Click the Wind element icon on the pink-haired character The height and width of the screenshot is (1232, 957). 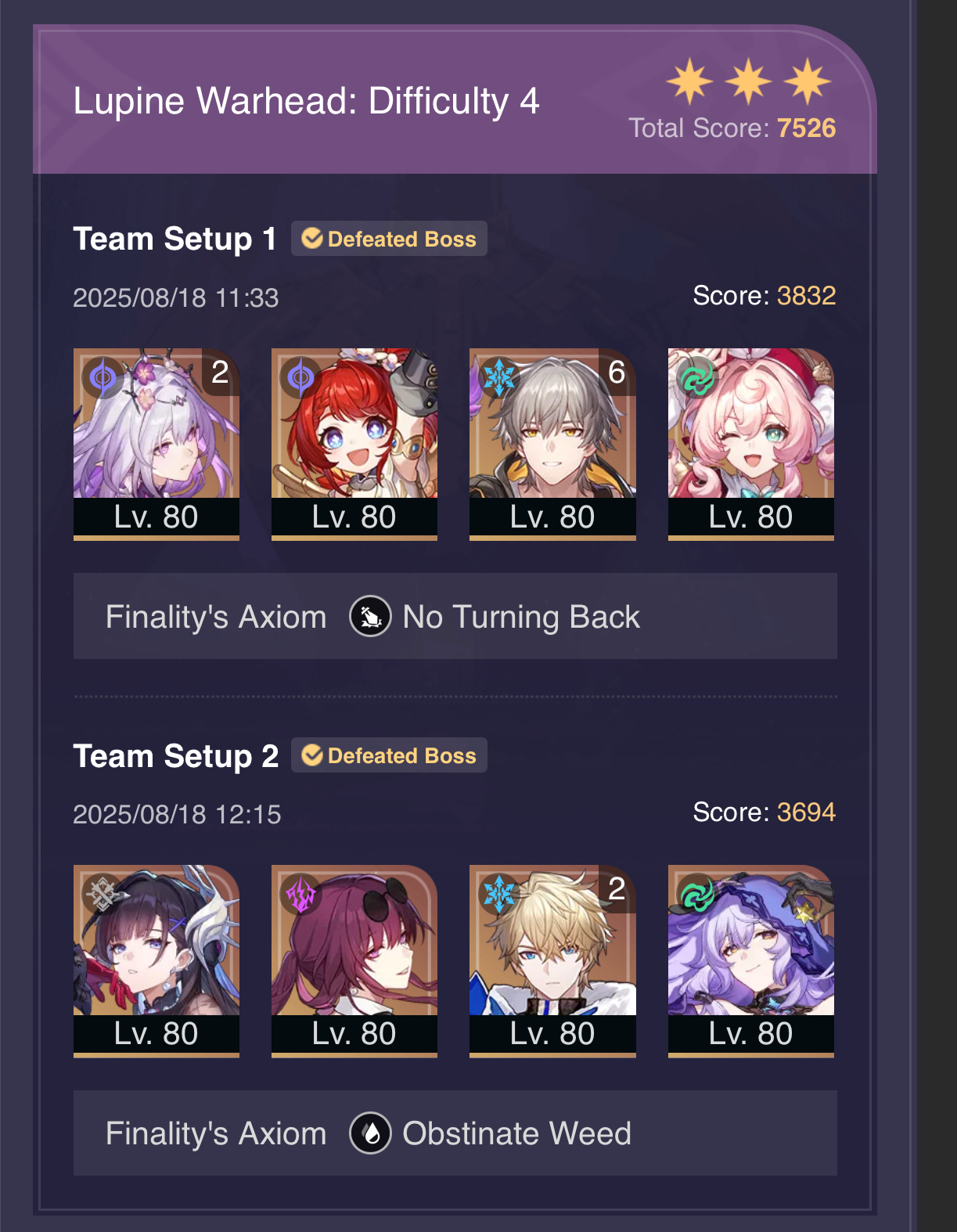pyautogui.click(x=697, y=378)
